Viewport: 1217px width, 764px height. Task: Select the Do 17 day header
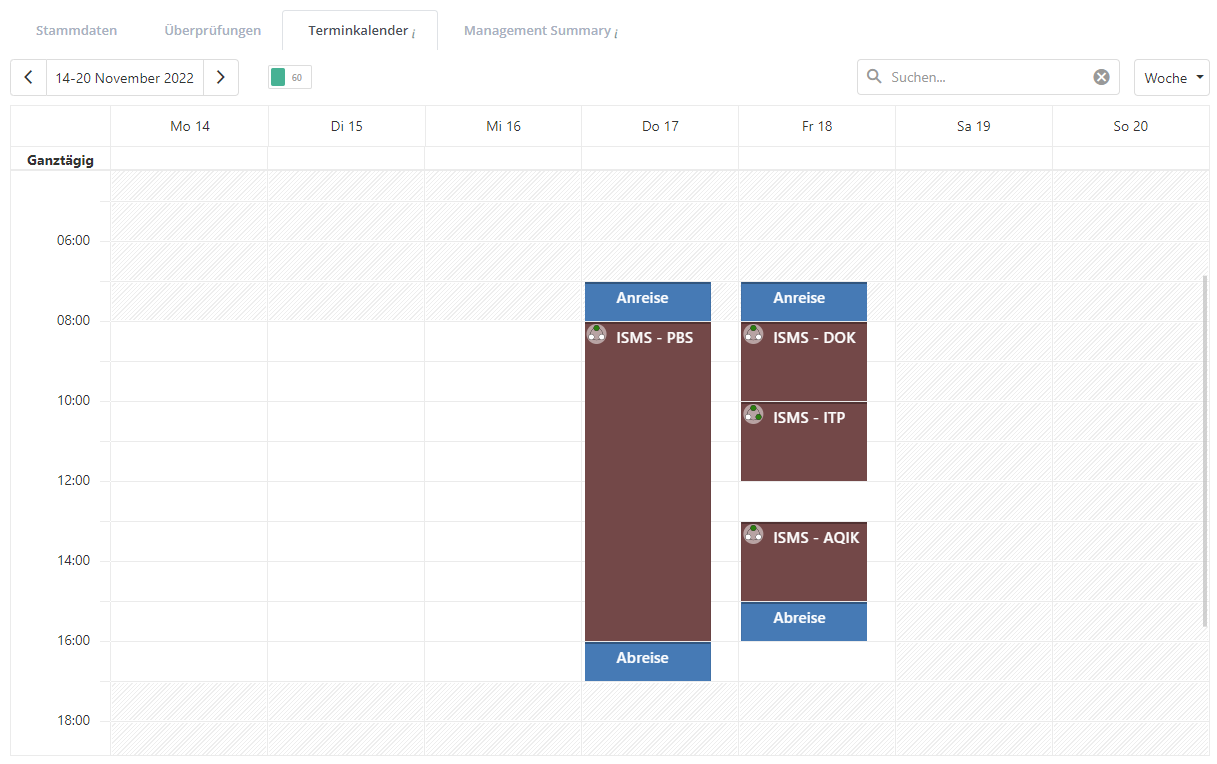point(660,126)
